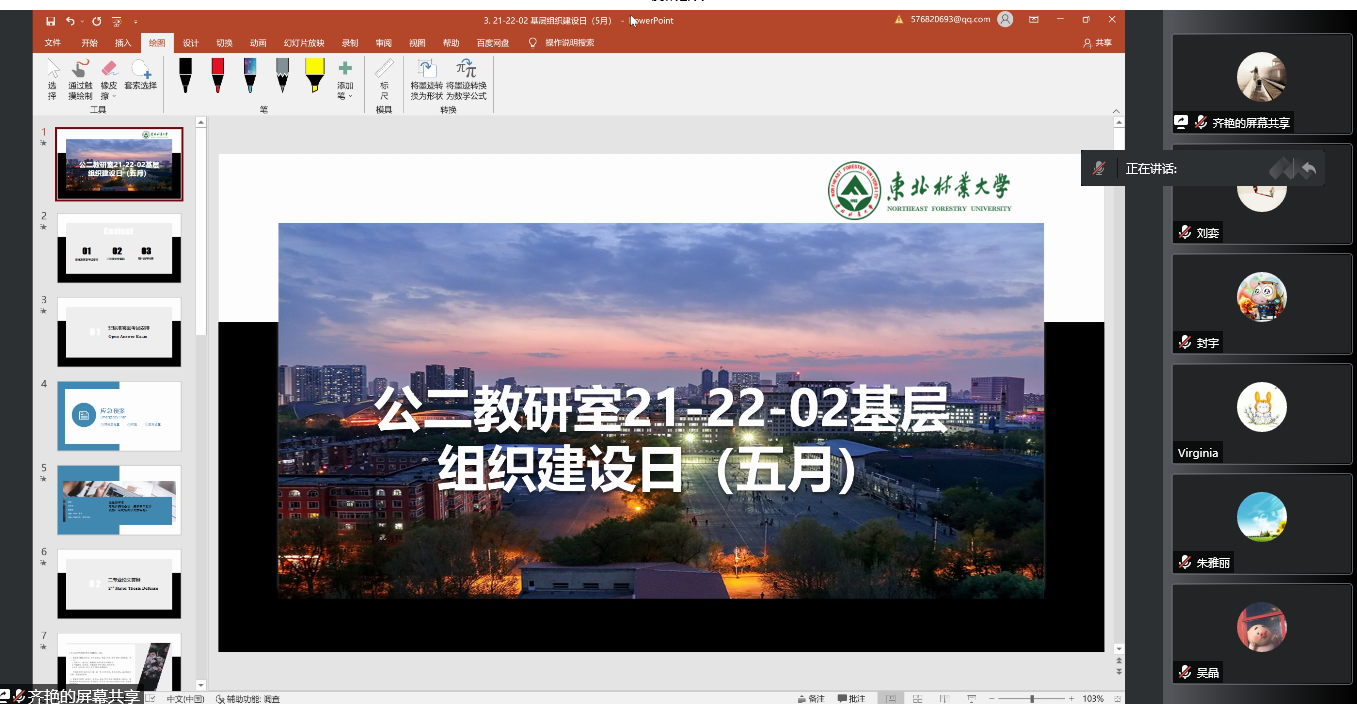The image size is (1357, 704).
Task: Open Customize Quick Access Toolbar dropdown
Action: [x=135, y=21]
